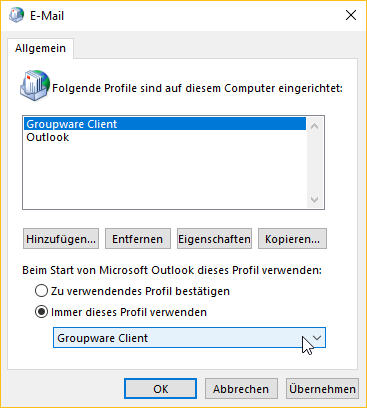The height and width of the screenshot is (408, 367).
Task: Cancel with the Abbrechen button
Action: 241,389
